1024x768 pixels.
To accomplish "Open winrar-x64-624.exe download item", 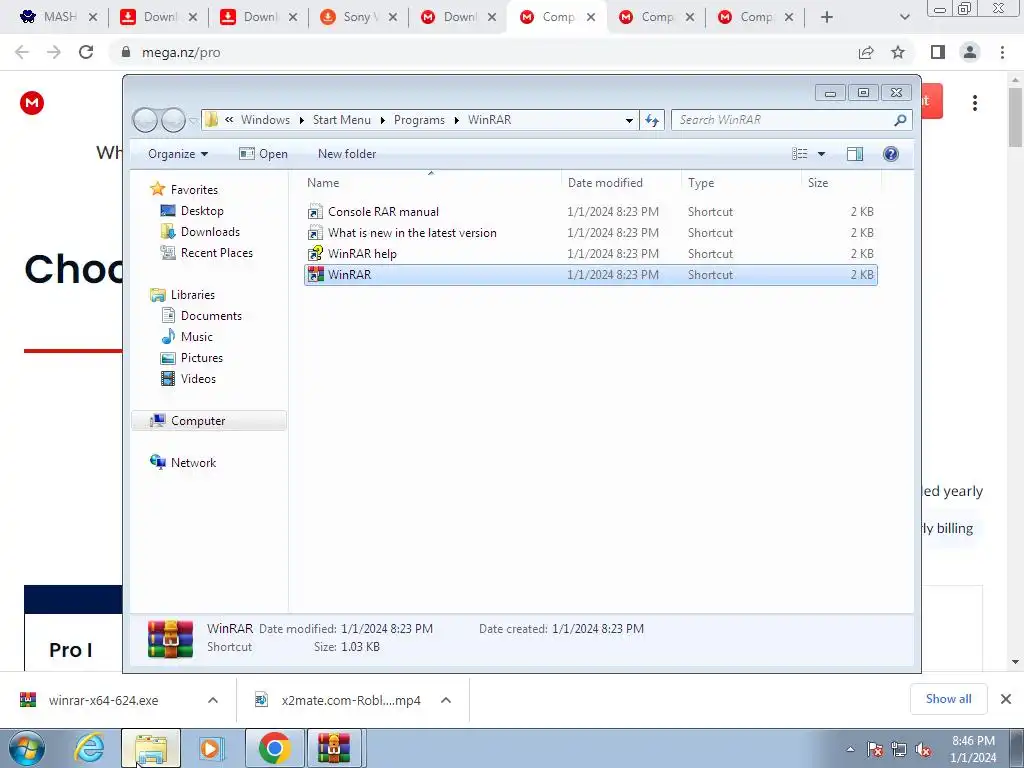I will click(103, 700).
